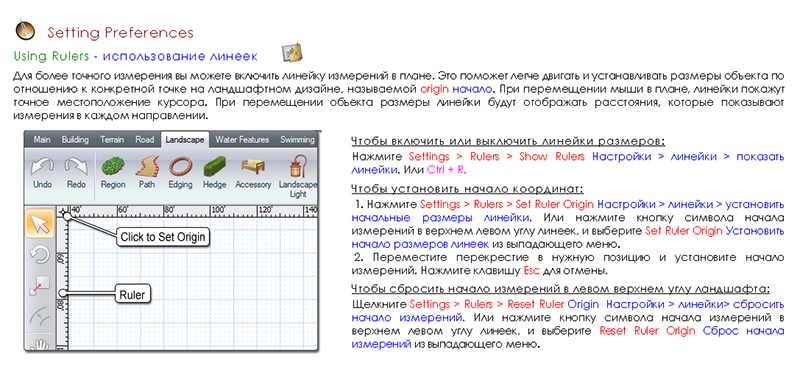The image size is (800, 380).
Task: Open the ruler origin button at corner
Action: 63,210
